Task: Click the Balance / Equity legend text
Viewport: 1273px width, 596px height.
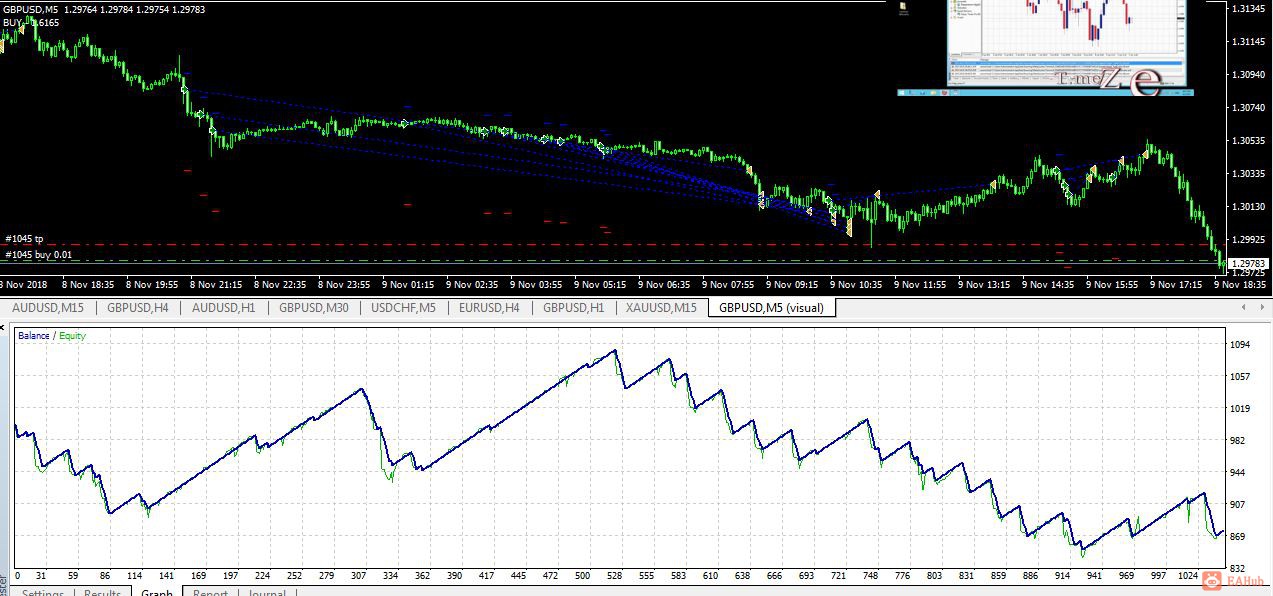Action: 51,336
